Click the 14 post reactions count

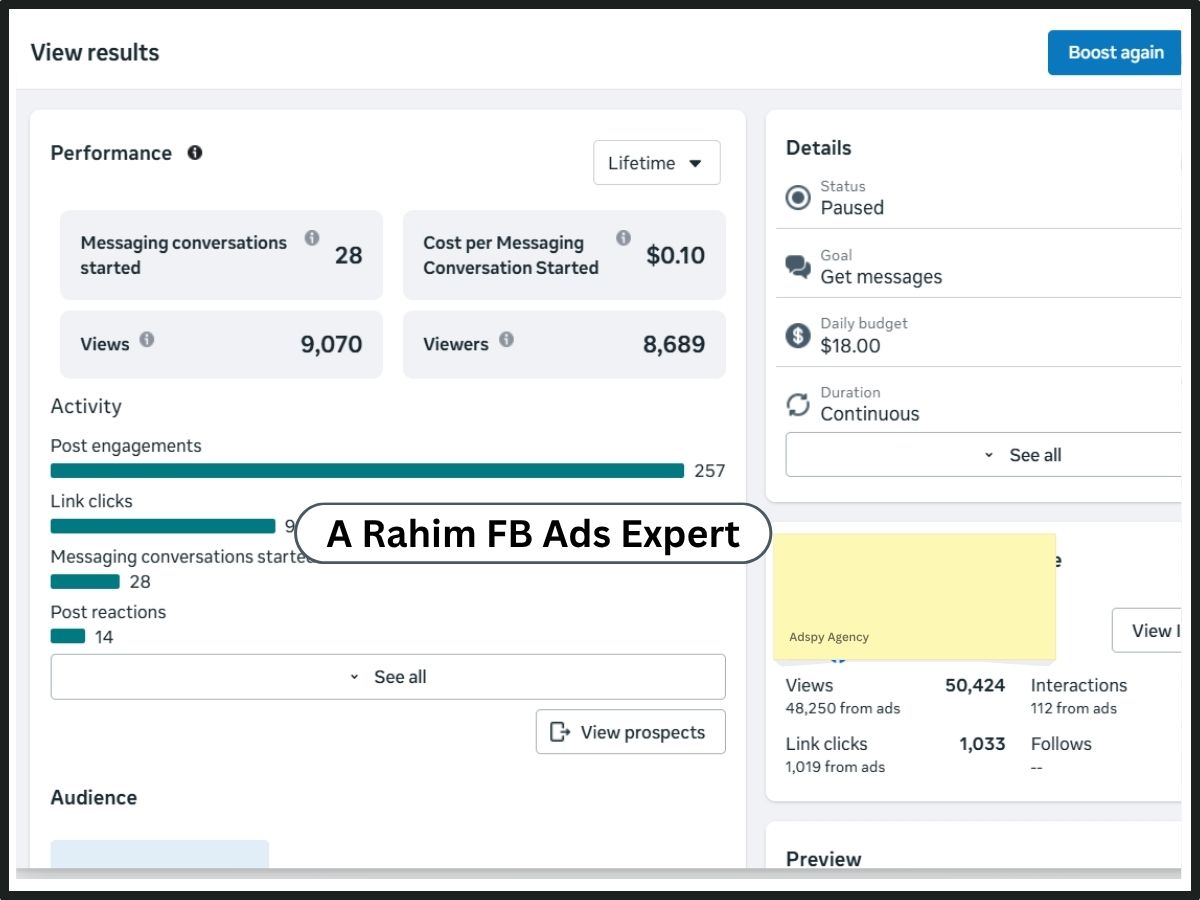[x=104, y=637]
